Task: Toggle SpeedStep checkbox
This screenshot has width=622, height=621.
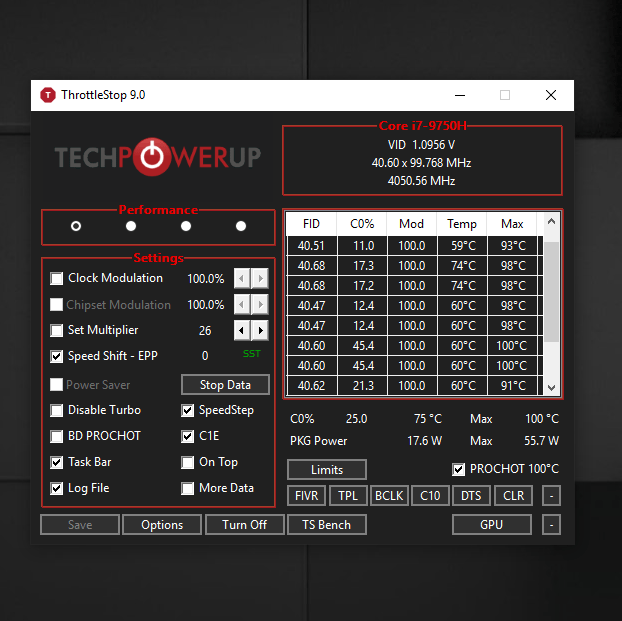Action: pos(187,410)
